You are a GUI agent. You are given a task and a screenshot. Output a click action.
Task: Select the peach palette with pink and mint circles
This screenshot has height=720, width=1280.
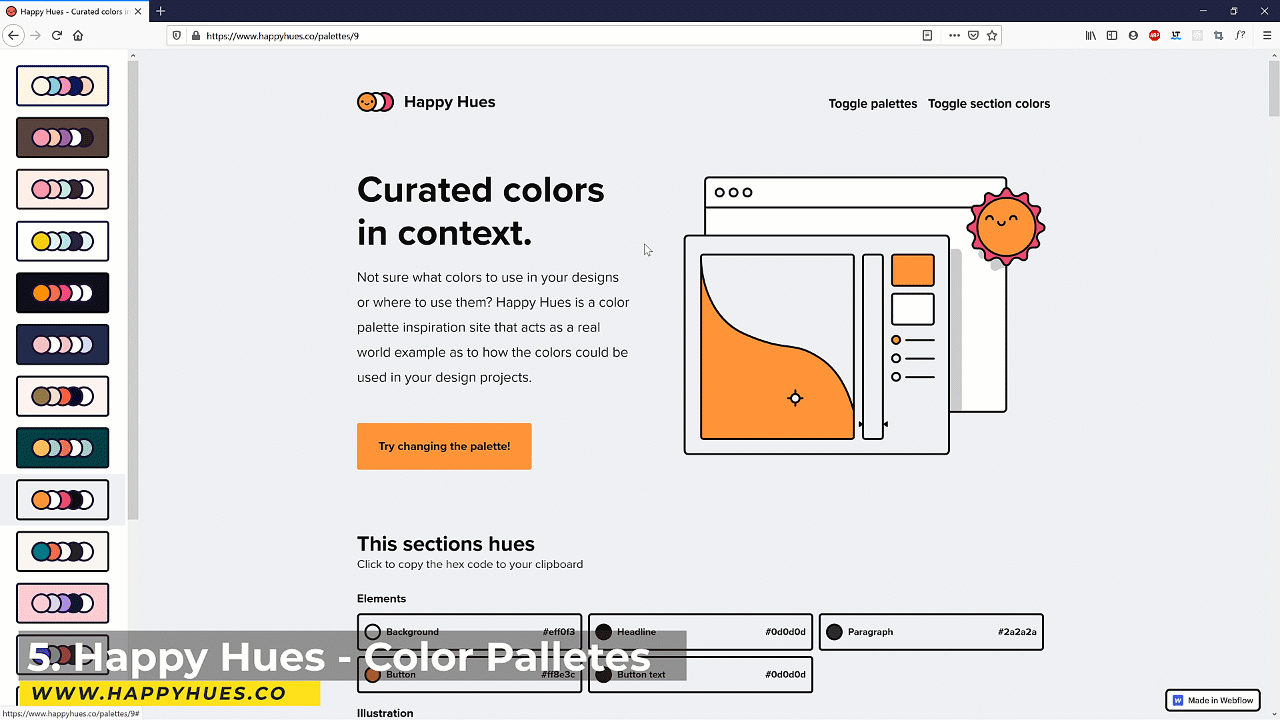click(62, 189)
